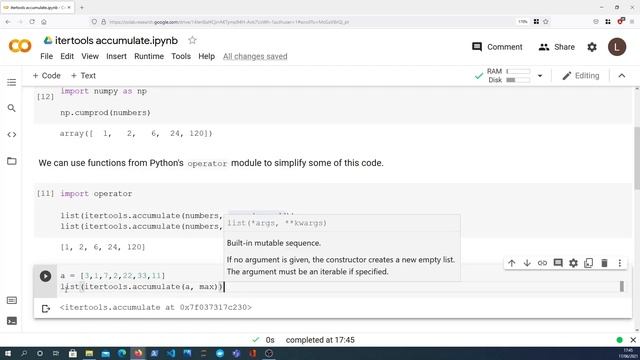Open the terminal icon in sidebar
640x360 pixels.
point(11,321)
